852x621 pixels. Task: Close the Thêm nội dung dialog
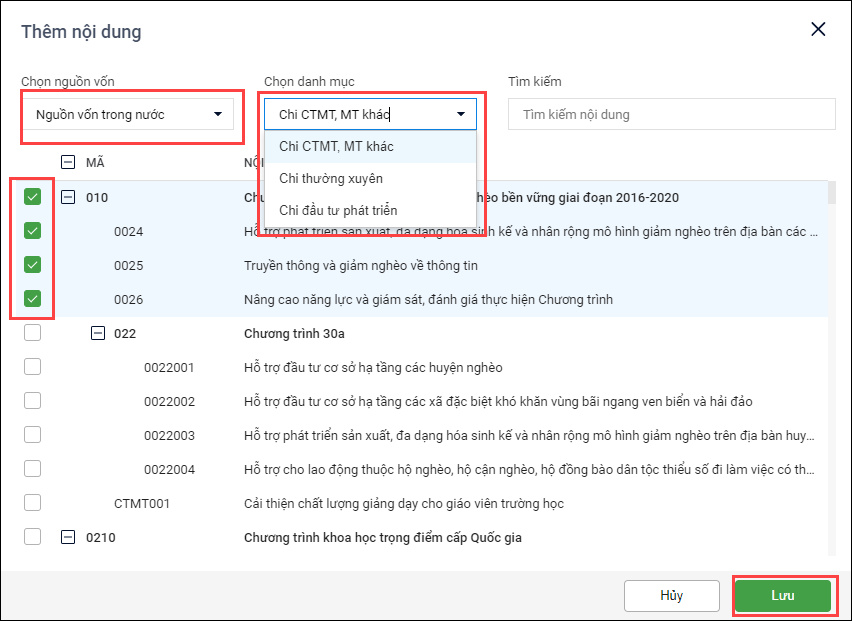click(818, 29)
